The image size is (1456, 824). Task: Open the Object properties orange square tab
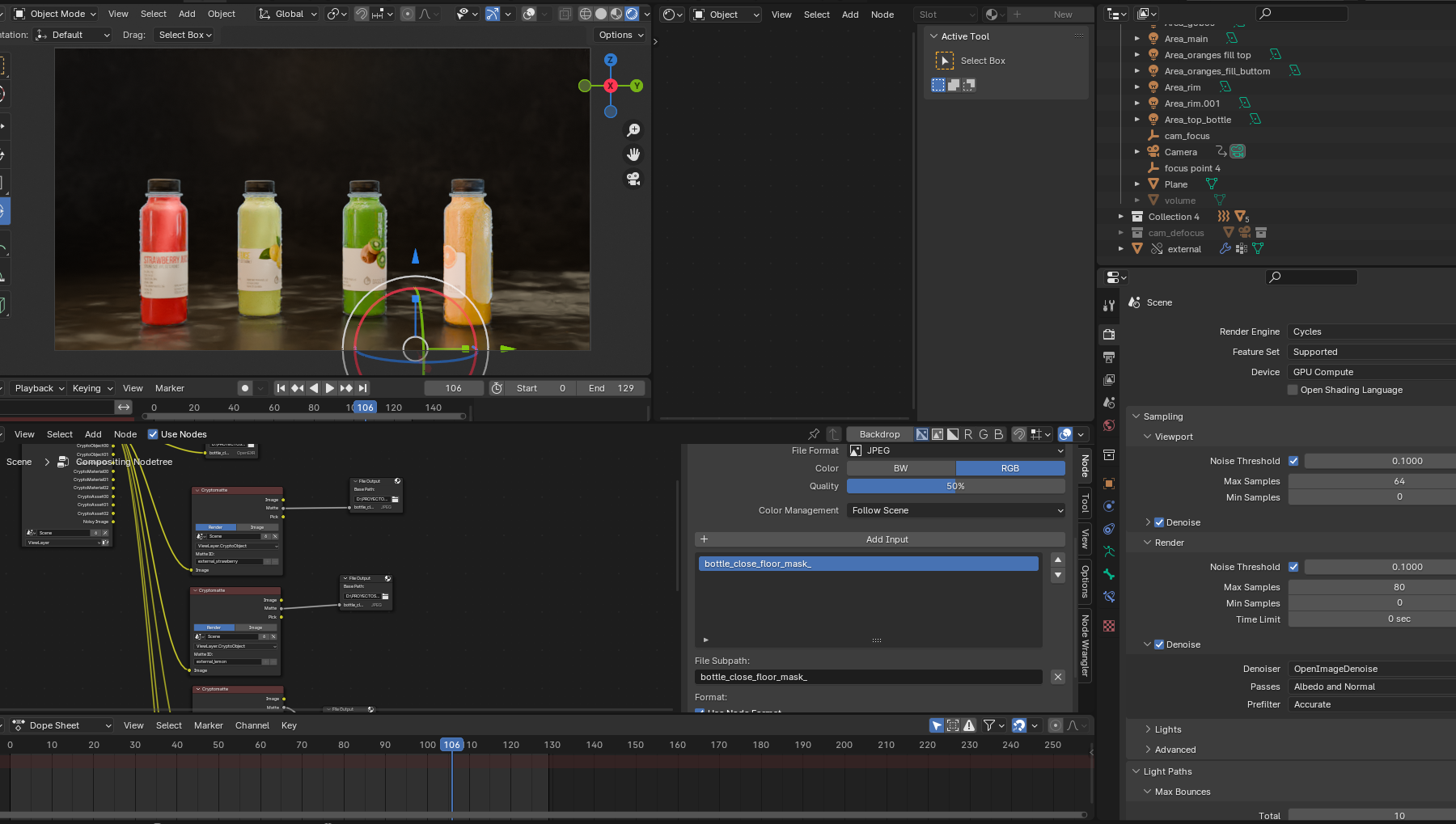1109,484
